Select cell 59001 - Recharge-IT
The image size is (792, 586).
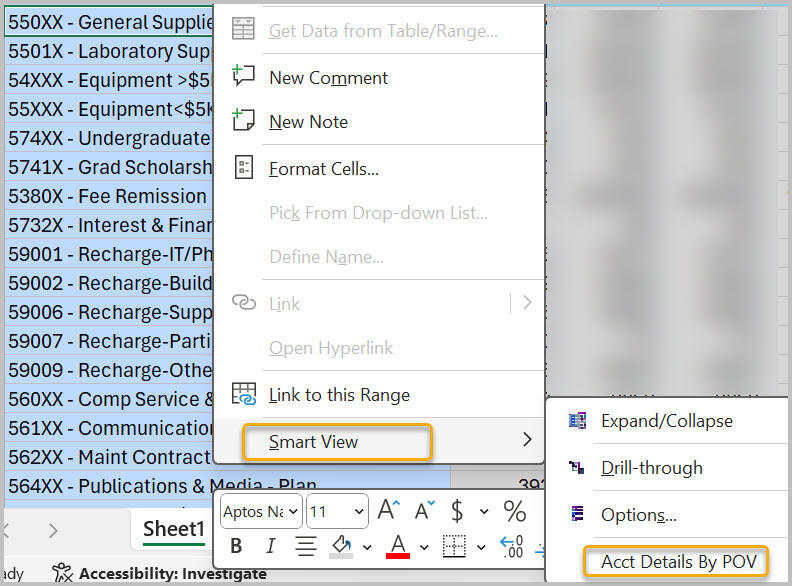(x=109, y=254)
